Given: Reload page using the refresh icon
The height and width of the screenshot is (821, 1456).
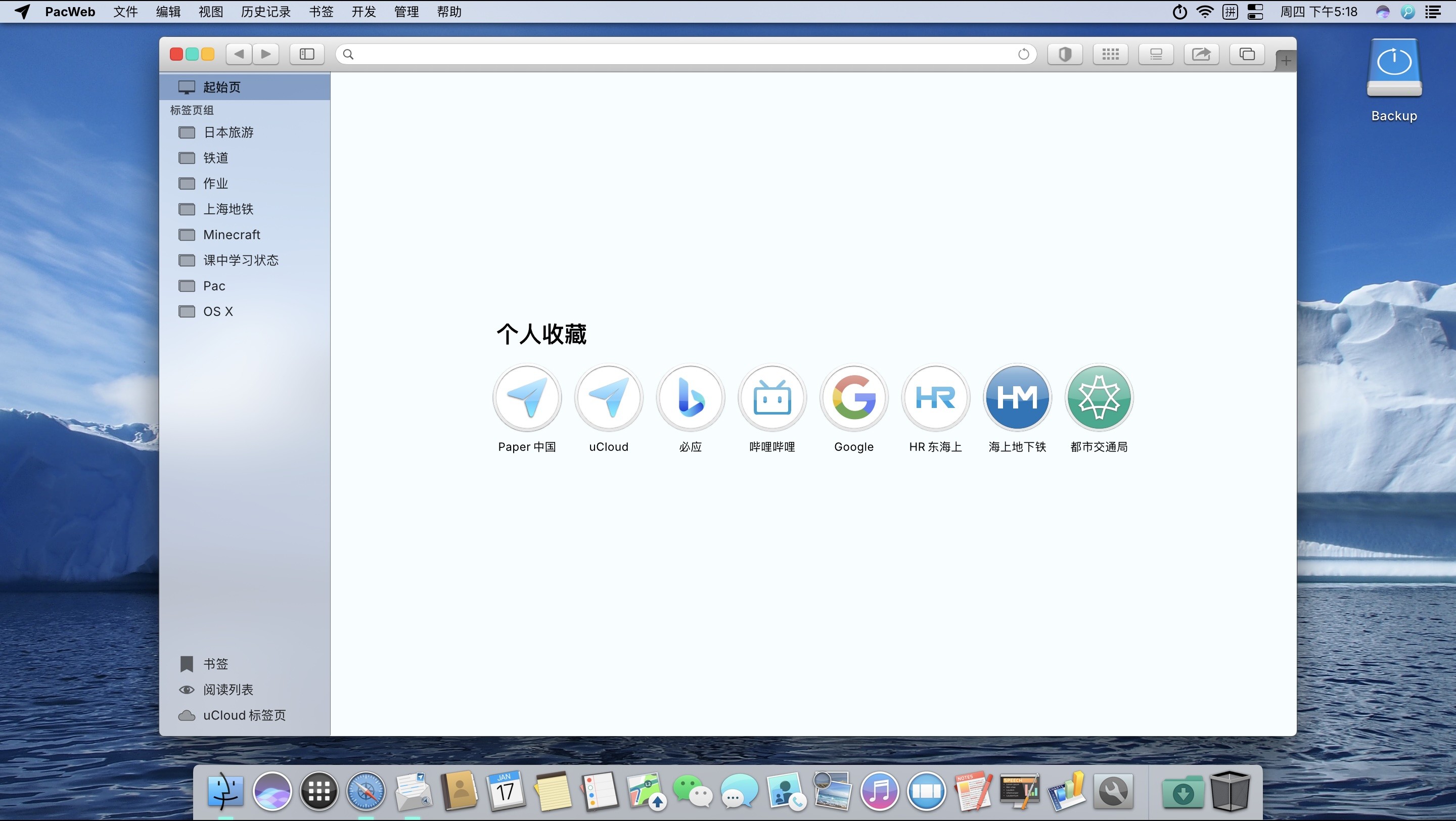Looking at the screenshot, I should pyautogui.click(x=1023, y=54).
